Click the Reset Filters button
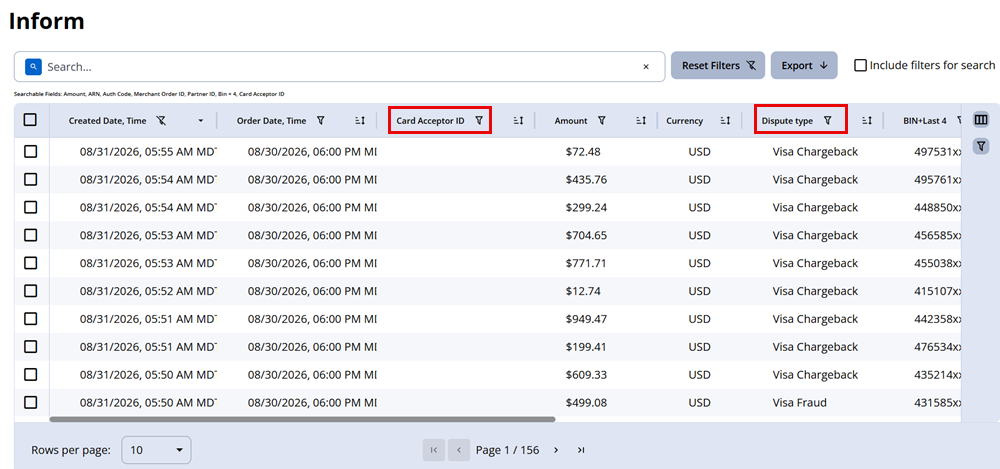This screenshot has height=469, width=1000. [717, 65]
